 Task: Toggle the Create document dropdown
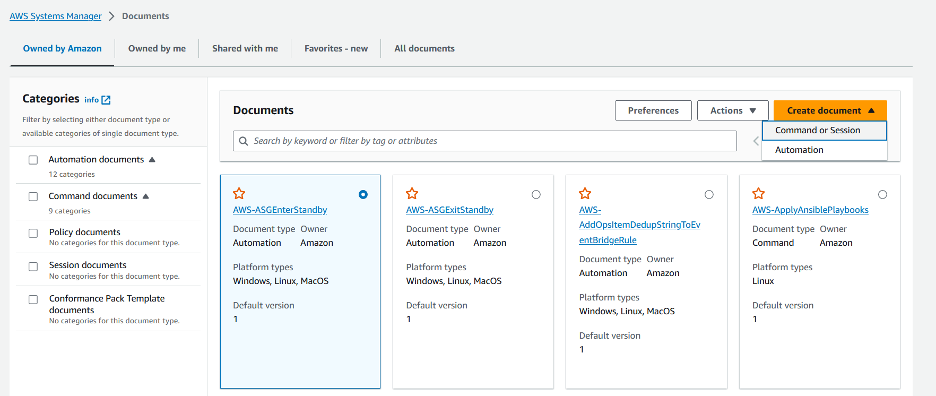click(830, 110)
